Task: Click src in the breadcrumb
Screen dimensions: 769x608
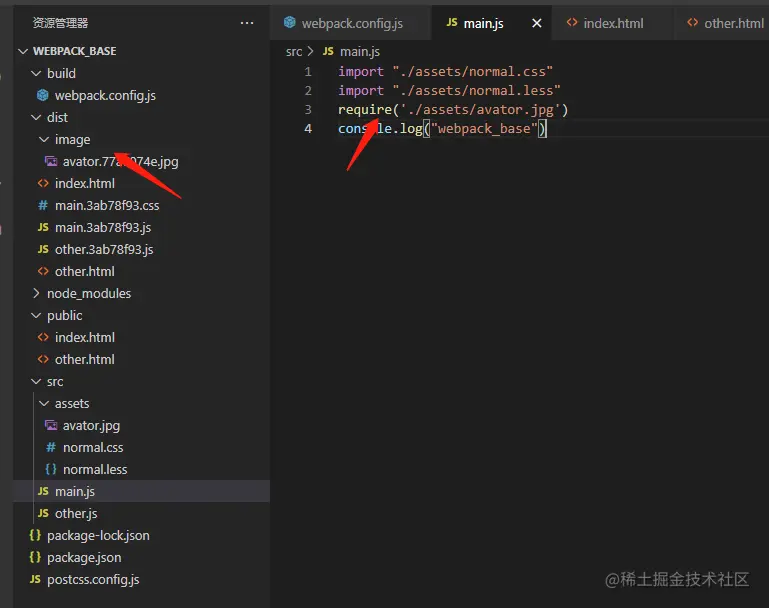Action: coord(294,51)
